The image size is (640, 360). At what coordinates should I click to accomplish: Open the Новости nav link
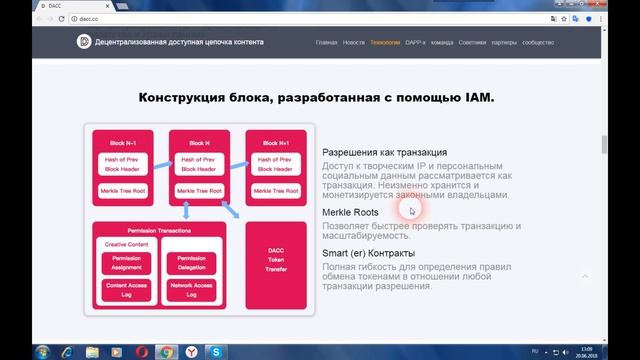353,42
